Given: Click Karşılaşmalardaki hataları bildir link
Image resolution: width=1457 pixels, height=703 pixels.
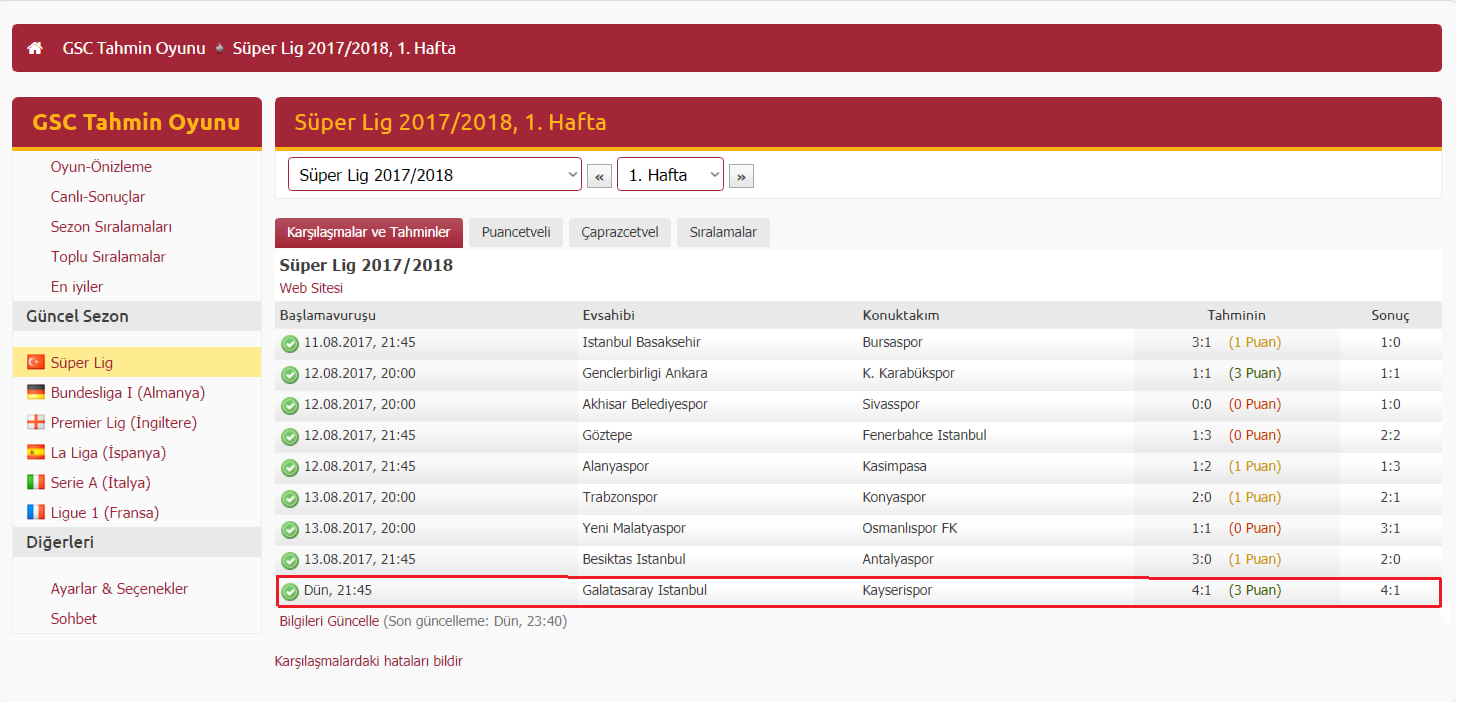Looking at the screenshot, I should click(369, 661).
